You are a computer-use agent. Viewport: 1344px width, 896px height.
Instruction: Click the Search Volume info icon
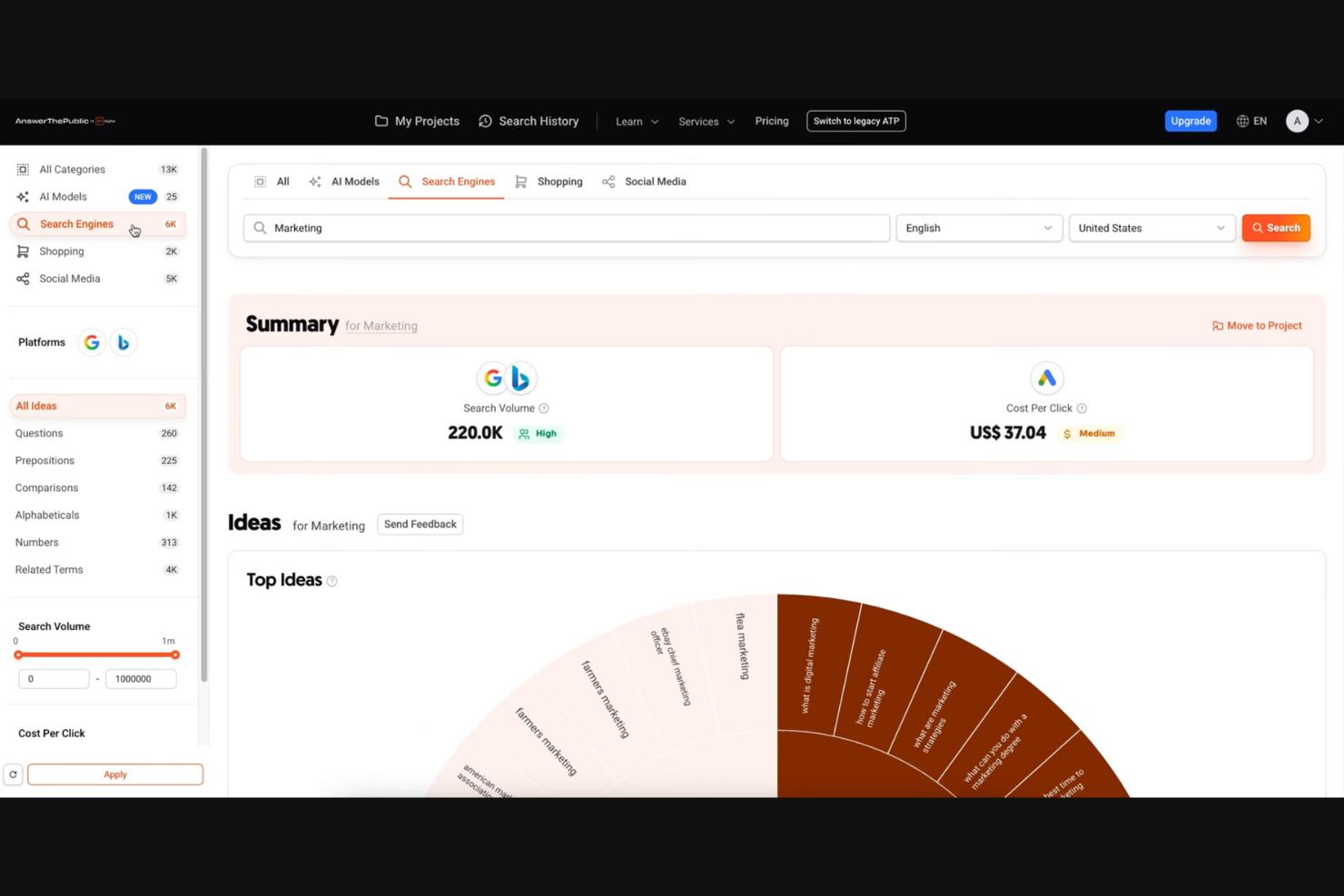click(x=544, y=409)
